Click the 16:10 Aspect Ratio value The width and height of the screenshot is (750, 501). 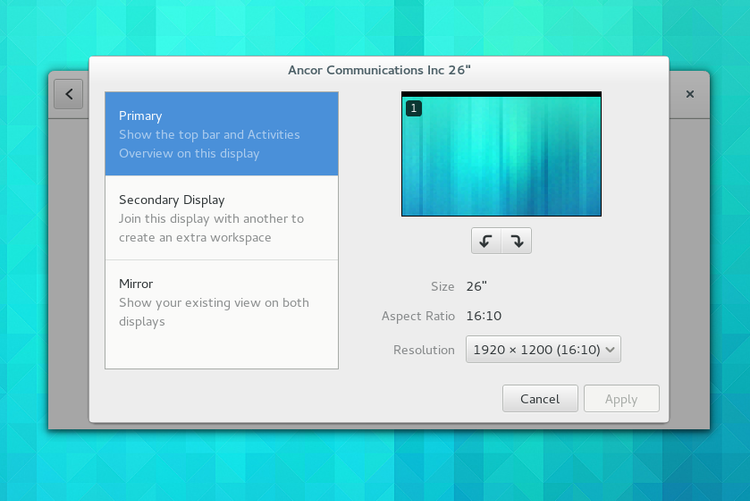pyautogui.click(x=483, y=316)
